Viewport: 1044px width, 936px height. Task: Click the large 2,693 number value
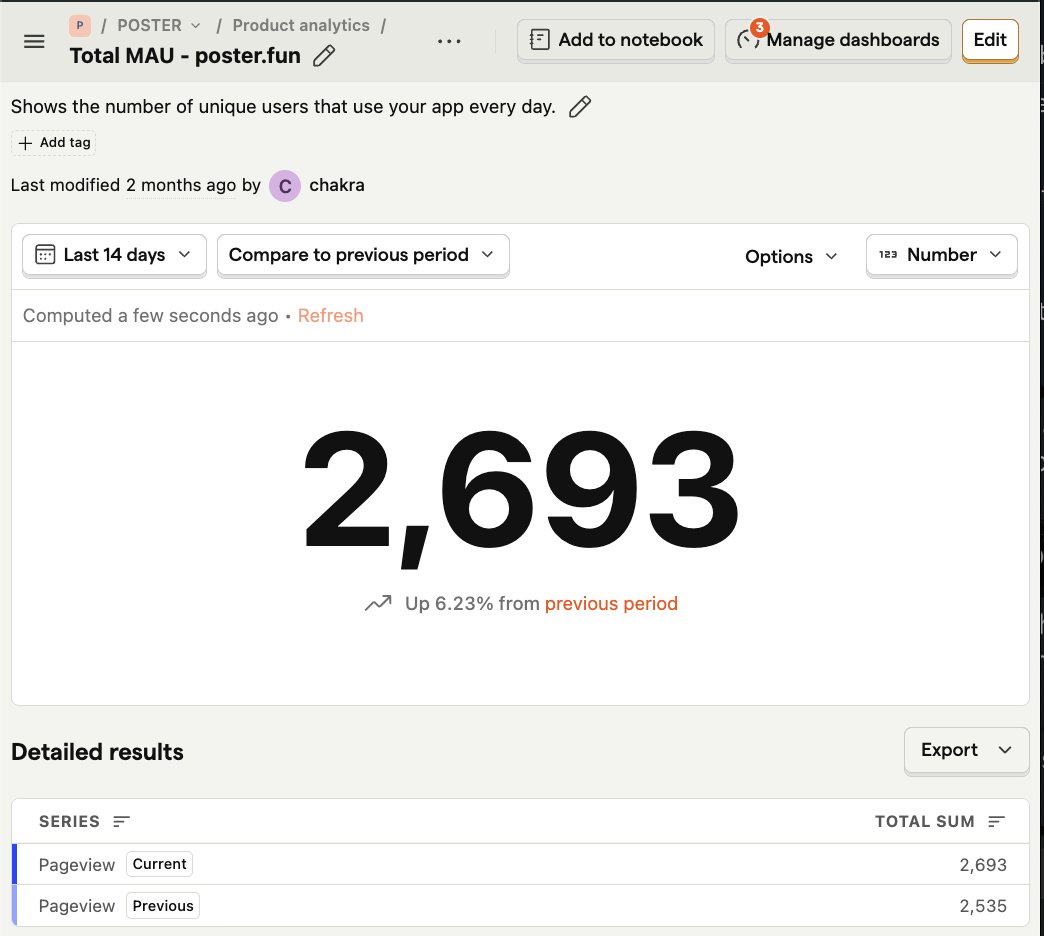tap(521, 498)
